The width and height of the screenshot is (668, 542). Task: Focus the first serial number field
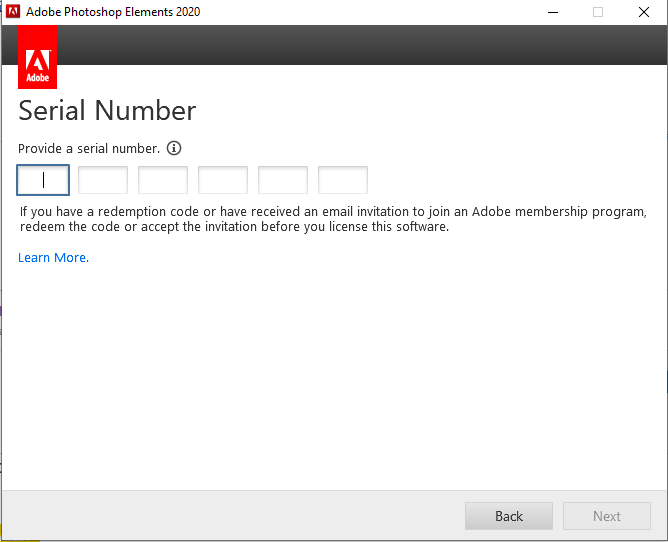(x=43, y=180)
